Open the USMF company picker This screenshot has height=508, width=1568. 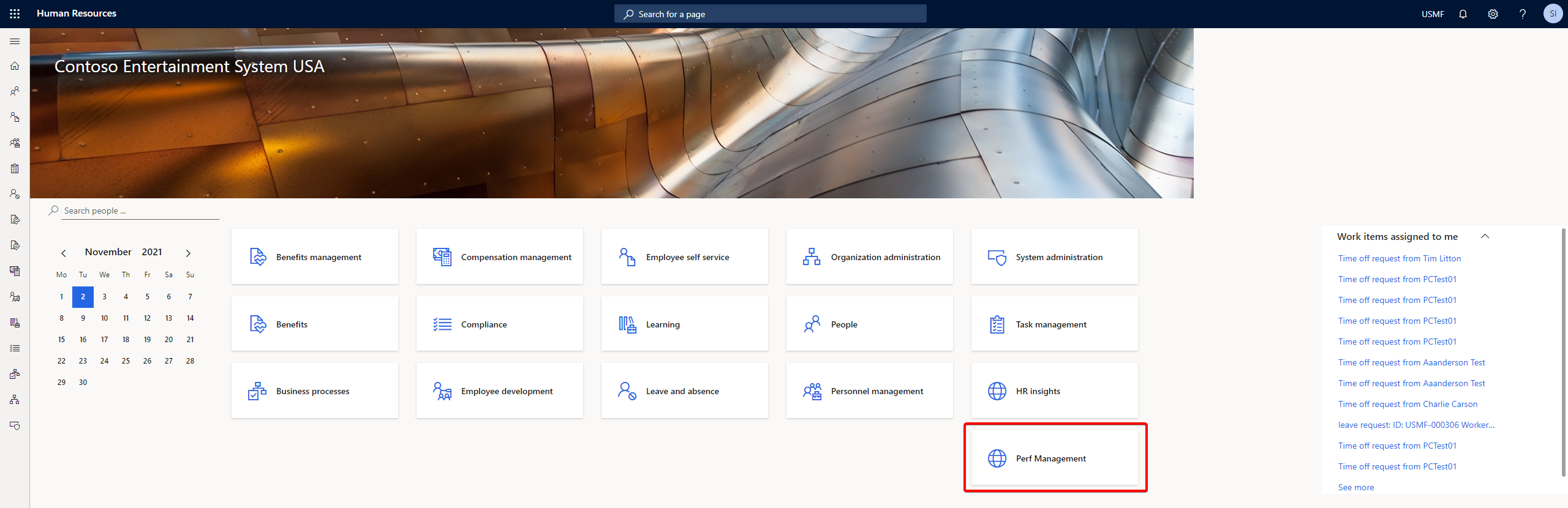pyautogui.click(x=1433, y=14)
